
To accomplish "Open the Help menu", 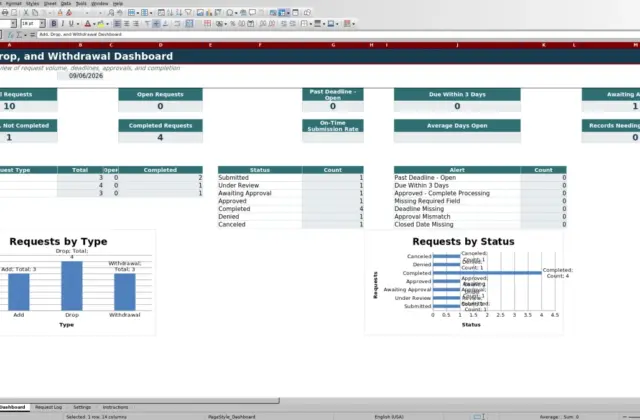I will click(x=118, y=4).
